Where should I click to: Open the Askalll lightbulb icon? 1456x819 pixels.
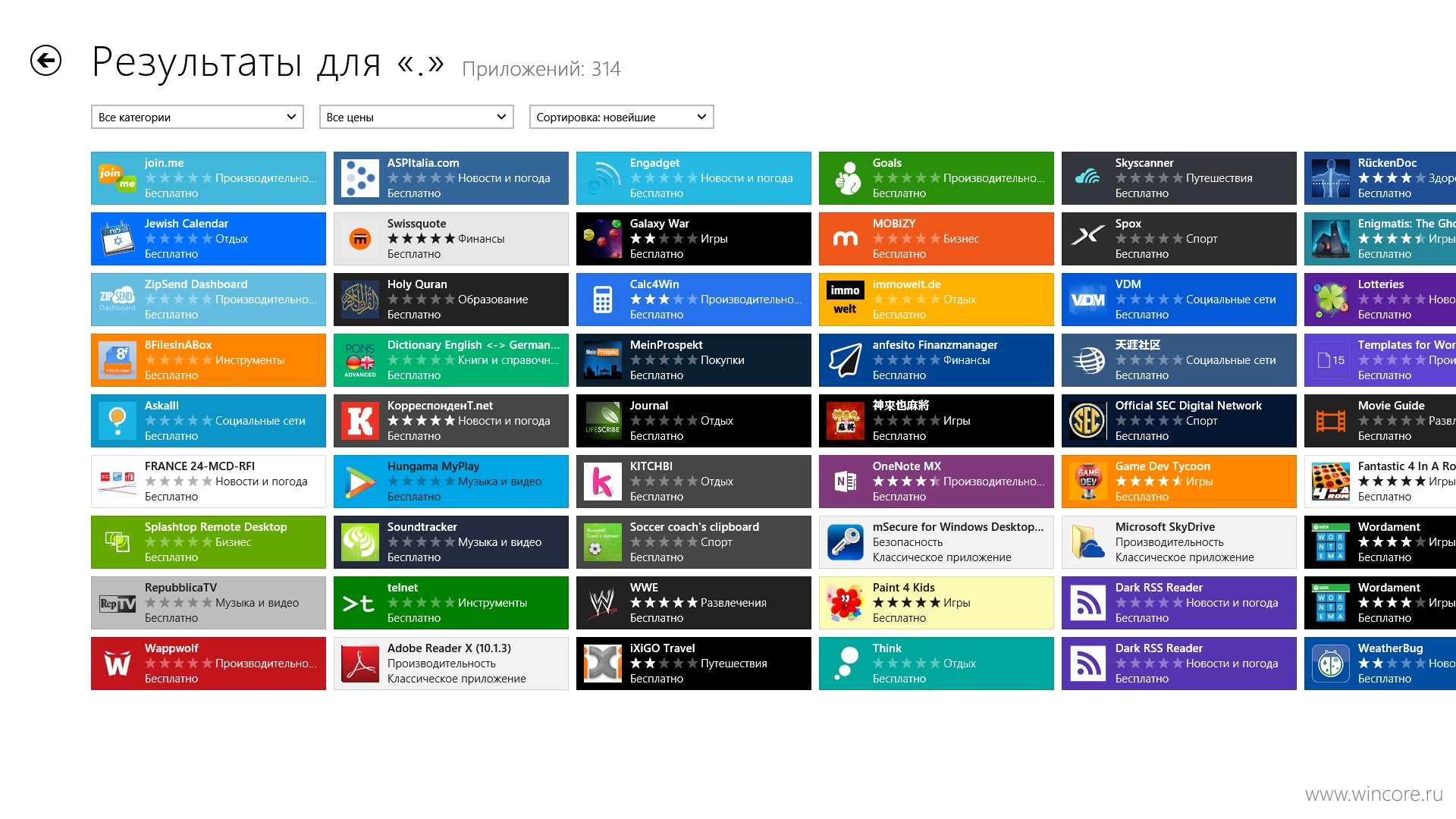click(118, 421)
